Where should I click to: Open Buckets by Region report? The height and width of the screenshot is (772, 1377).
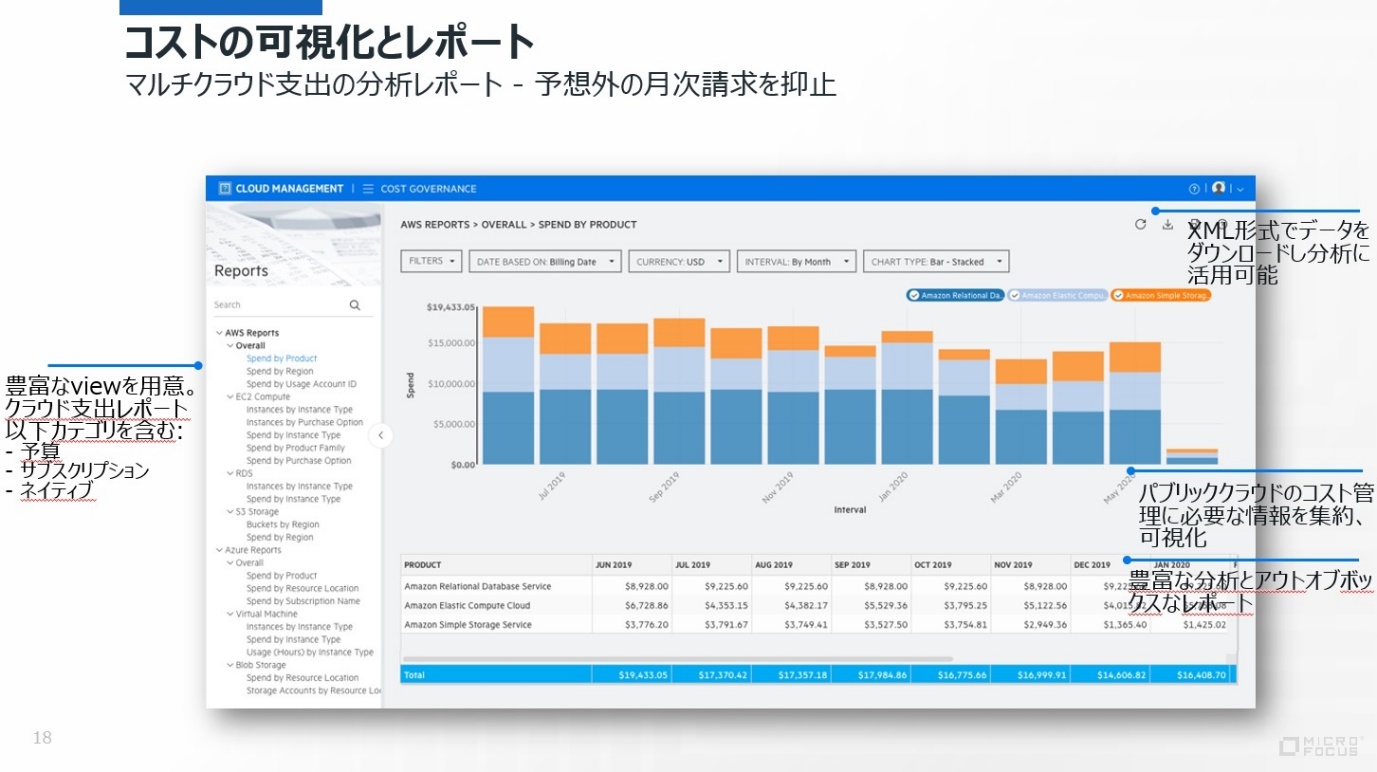[283, 524]
